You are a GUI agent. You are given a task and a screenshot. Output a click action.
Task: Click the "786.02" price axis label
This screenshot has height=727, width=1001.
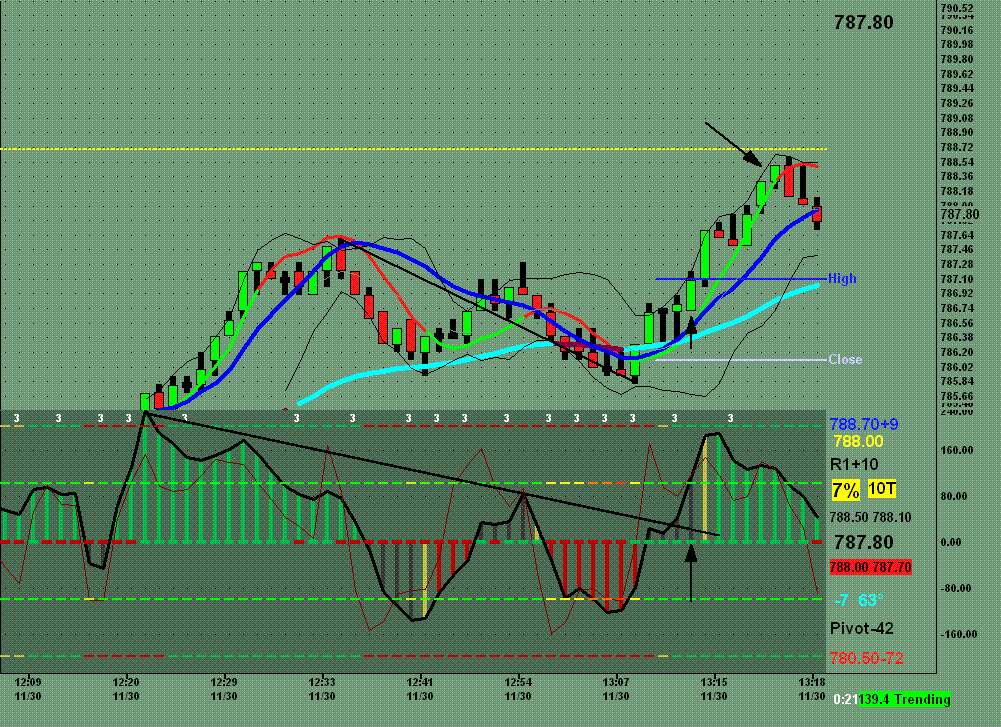pyautogui.click(x=957, y=366)
